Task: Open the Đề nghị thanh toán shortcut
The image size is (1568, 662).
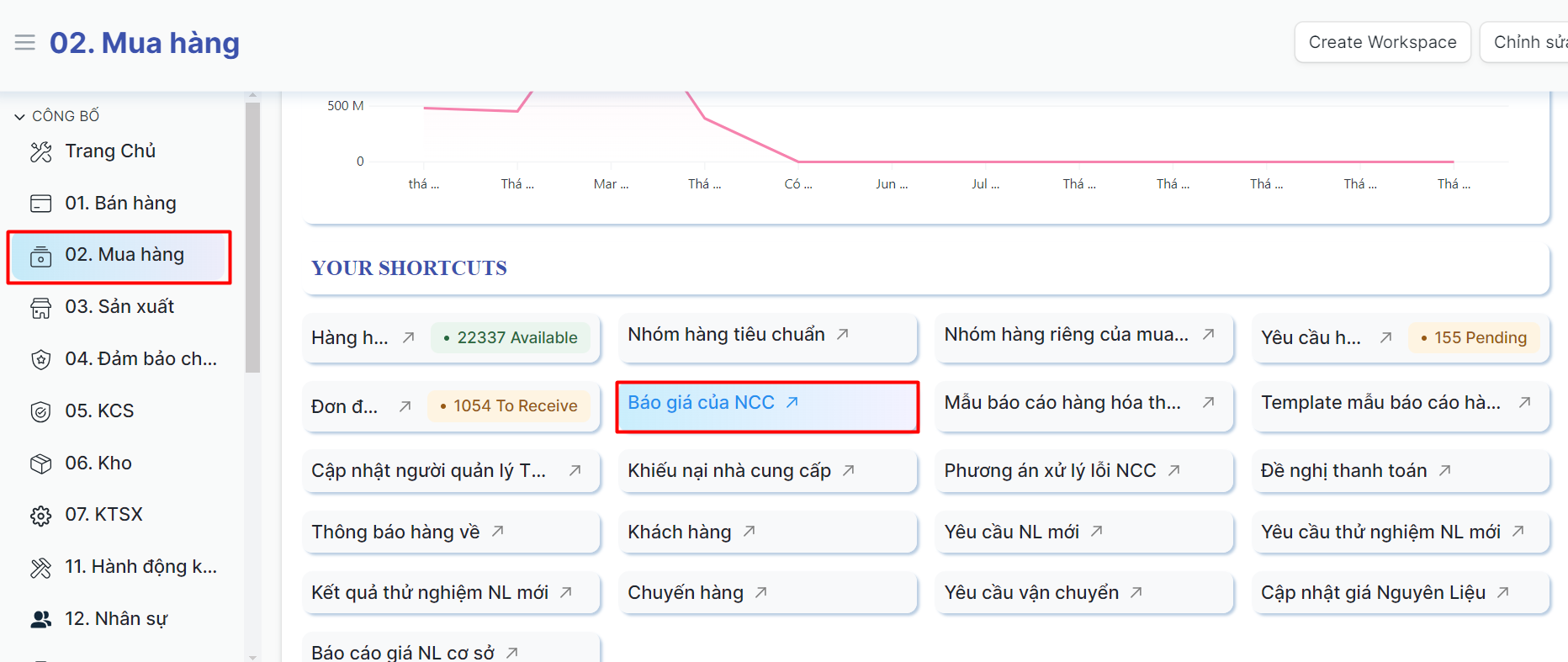Action: (x=1343, y=471)
